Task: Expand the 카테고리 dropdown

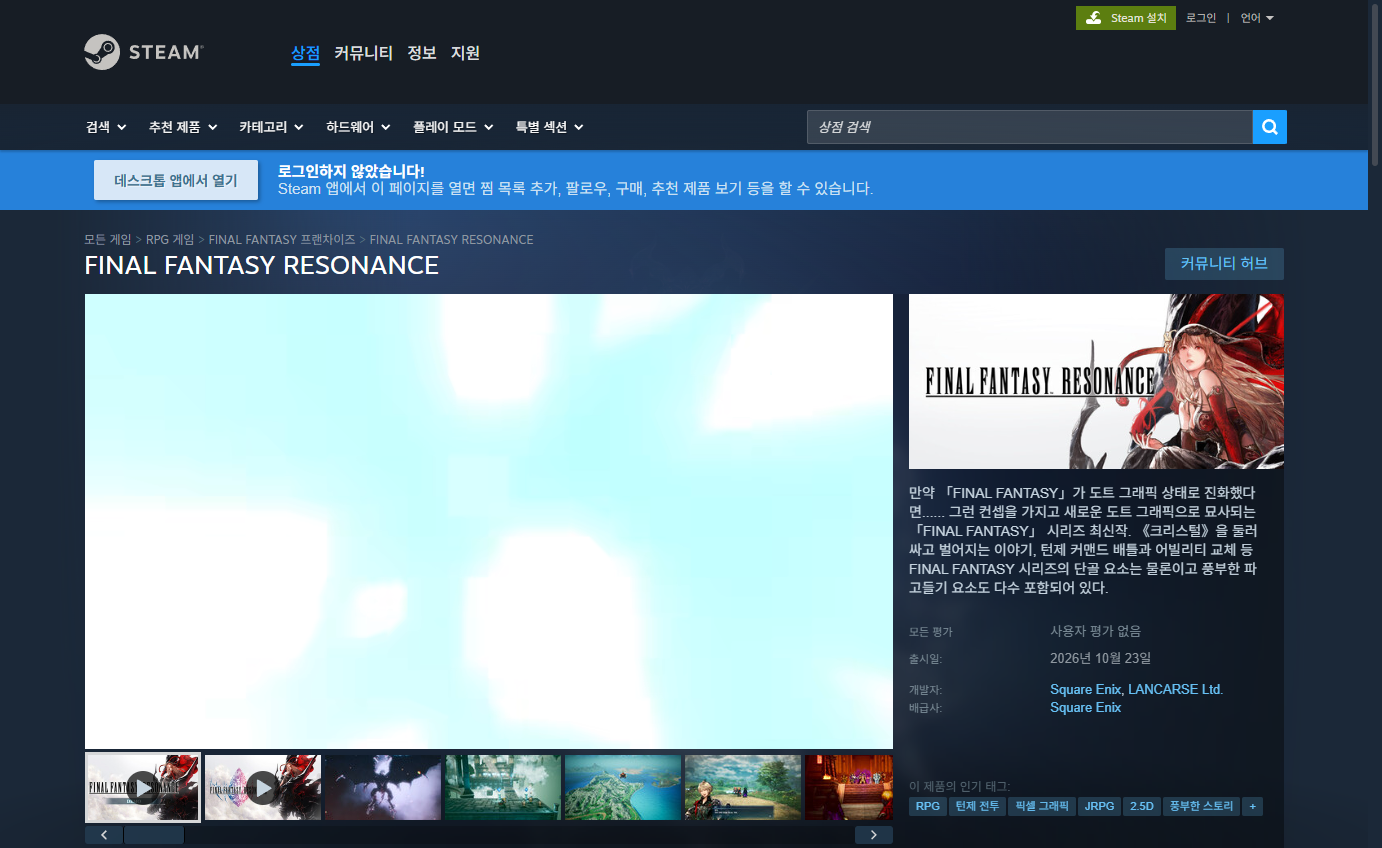Action: (x=271, y=127)
